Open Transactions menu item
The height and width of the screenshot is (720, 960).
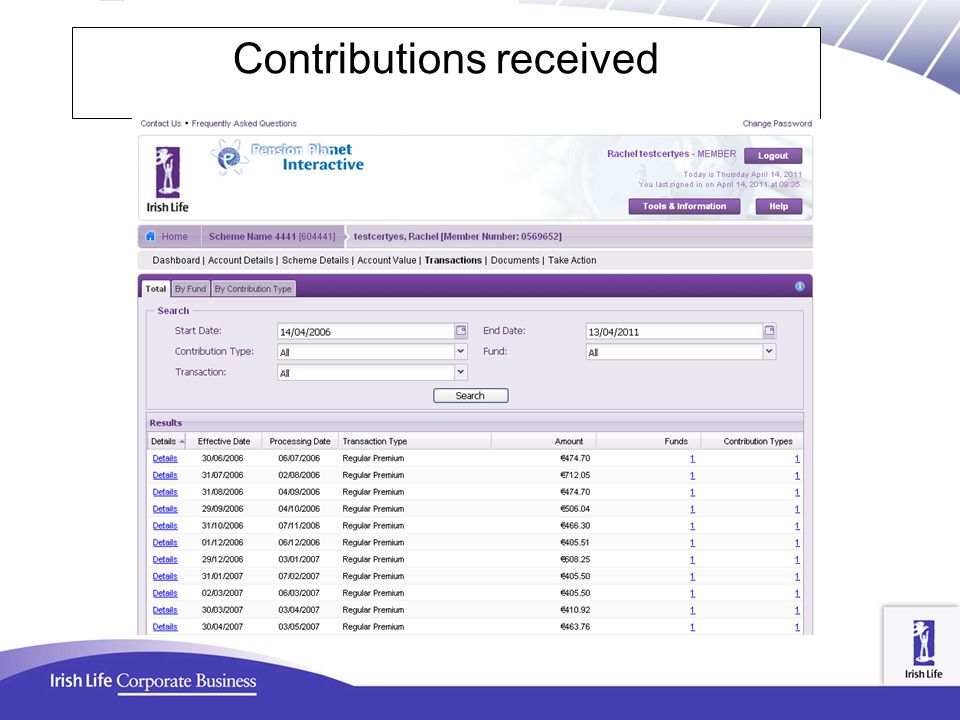pyautogui.click(x=453, y=260)
